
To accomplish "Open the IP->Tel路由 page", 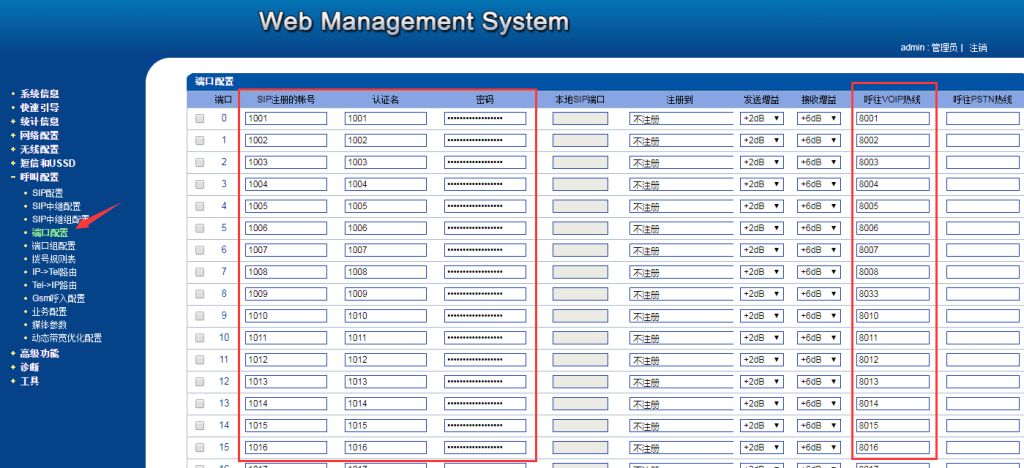I will [54, 271].
